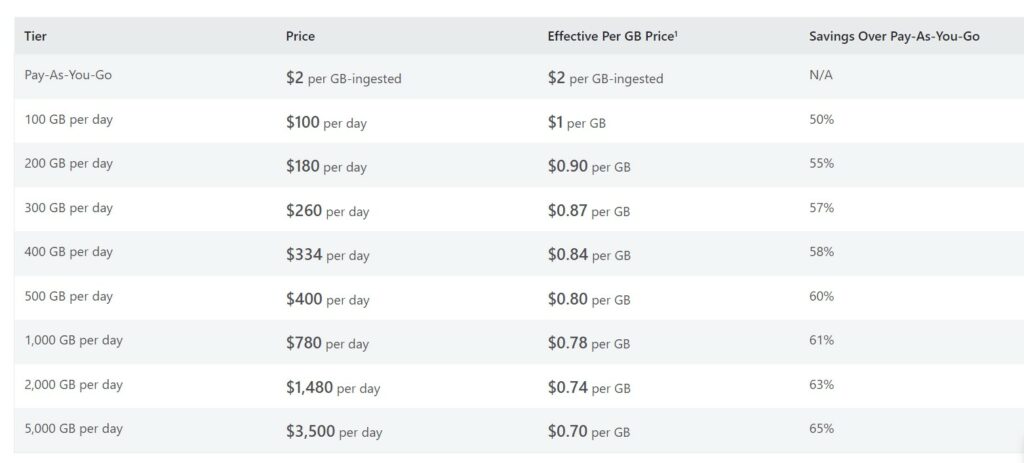Screen dimensions: 1024x463
Task: Select the $0.74 per GB effective price
Action: point(589,387)
